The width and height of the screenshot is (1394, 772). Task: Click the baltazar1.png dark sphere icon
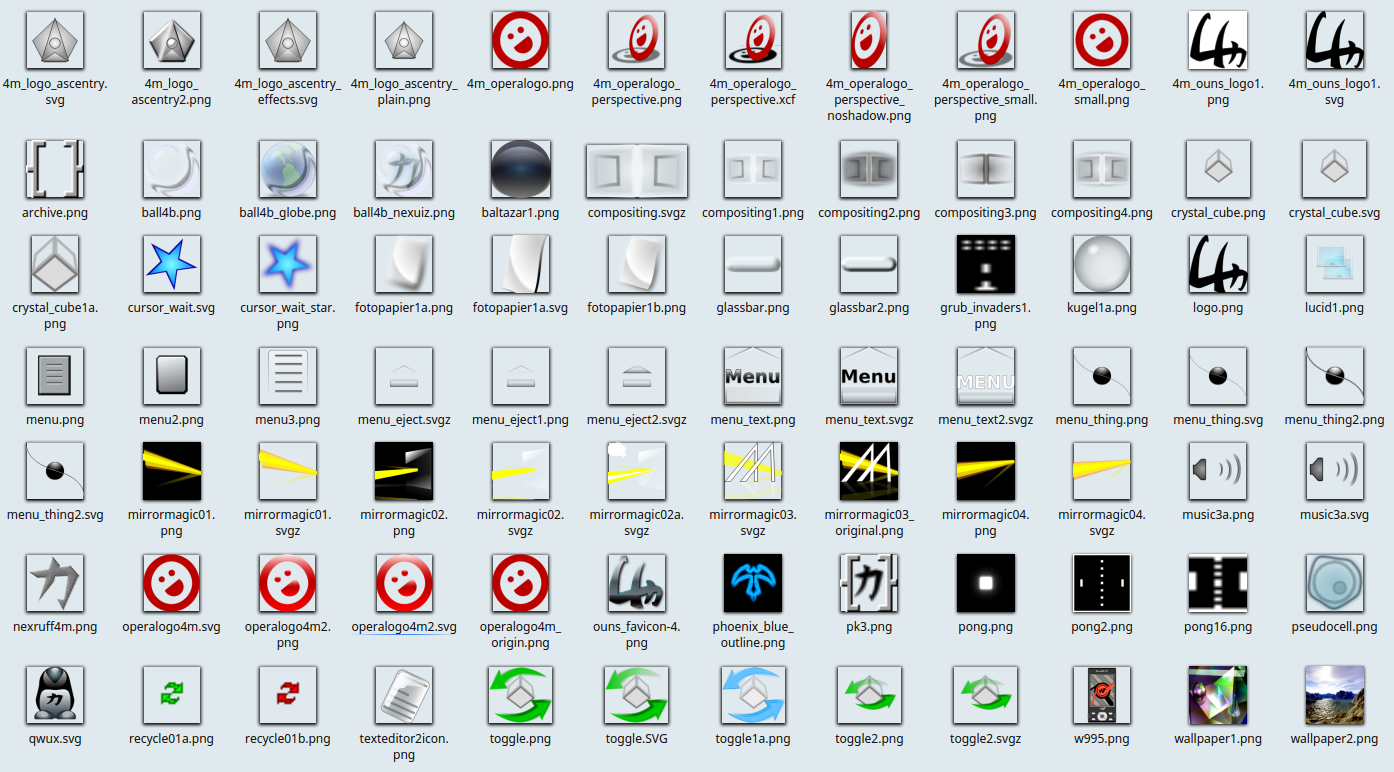pos(520,169)
